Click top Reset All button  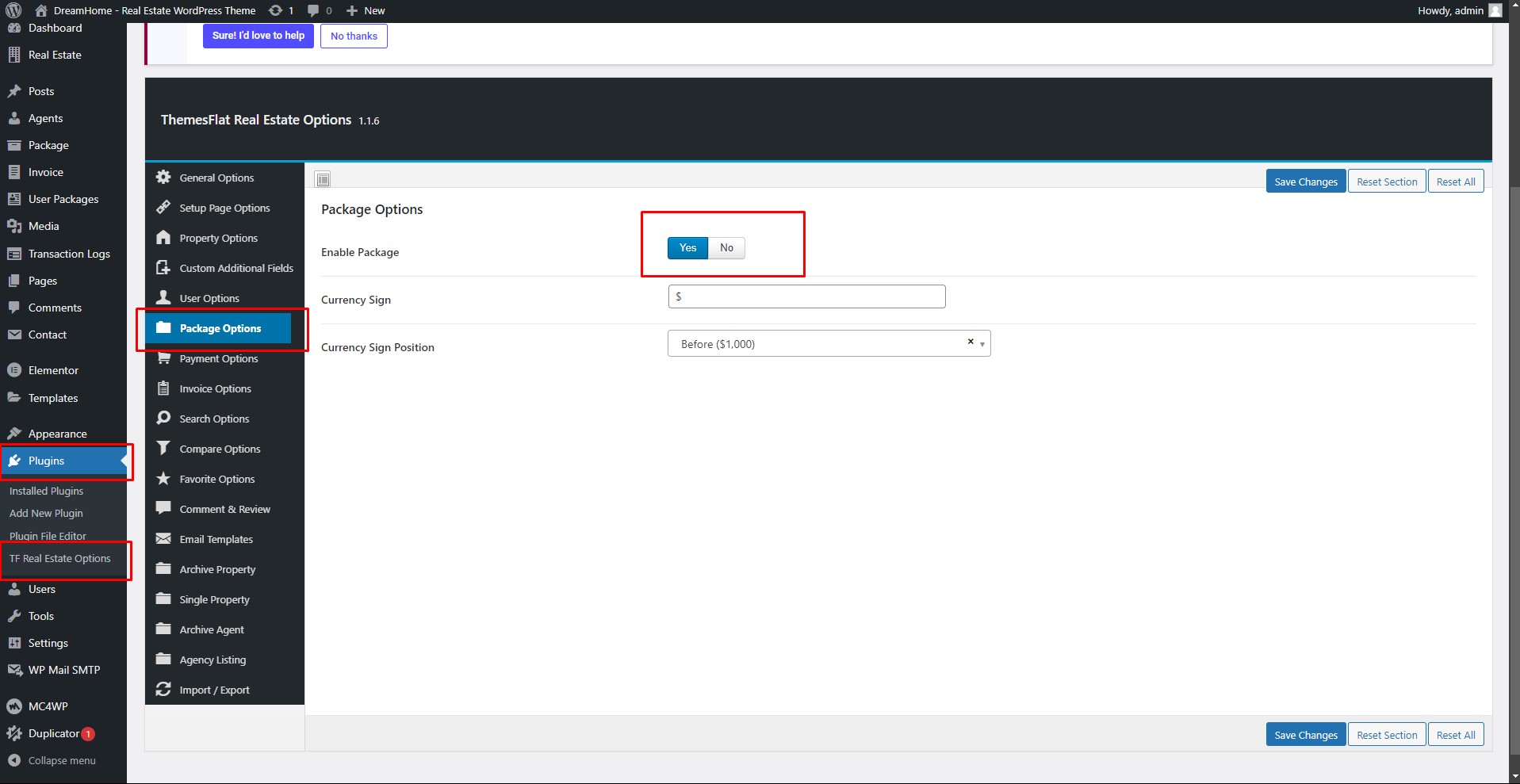click(x=1456, y=182)
